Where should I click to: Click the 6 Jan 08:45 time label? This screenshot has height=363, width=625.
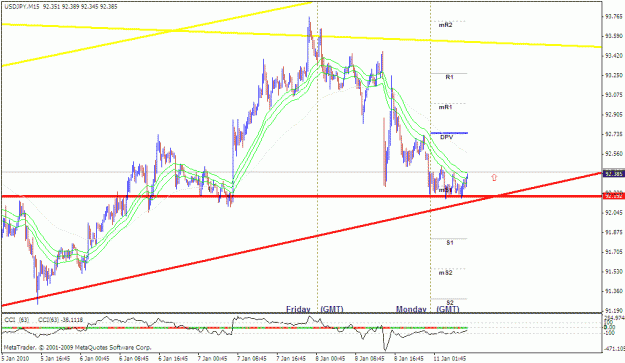pos(134,359)
